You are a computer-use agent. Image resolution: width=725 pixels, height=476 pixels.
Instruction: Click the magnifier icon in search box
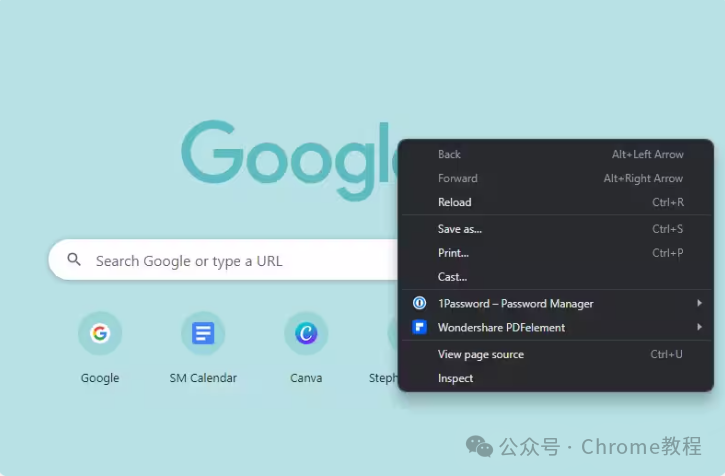click(74, 260)
